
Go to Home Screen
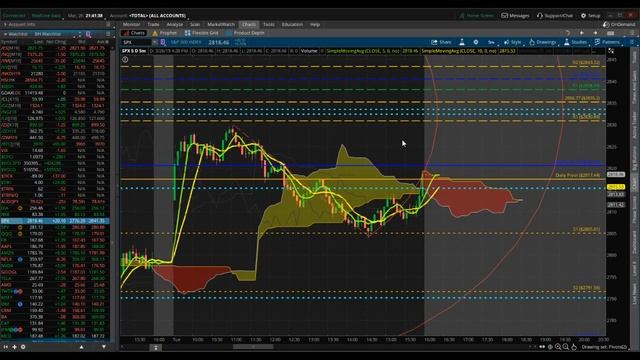click(x=476, y=16)
